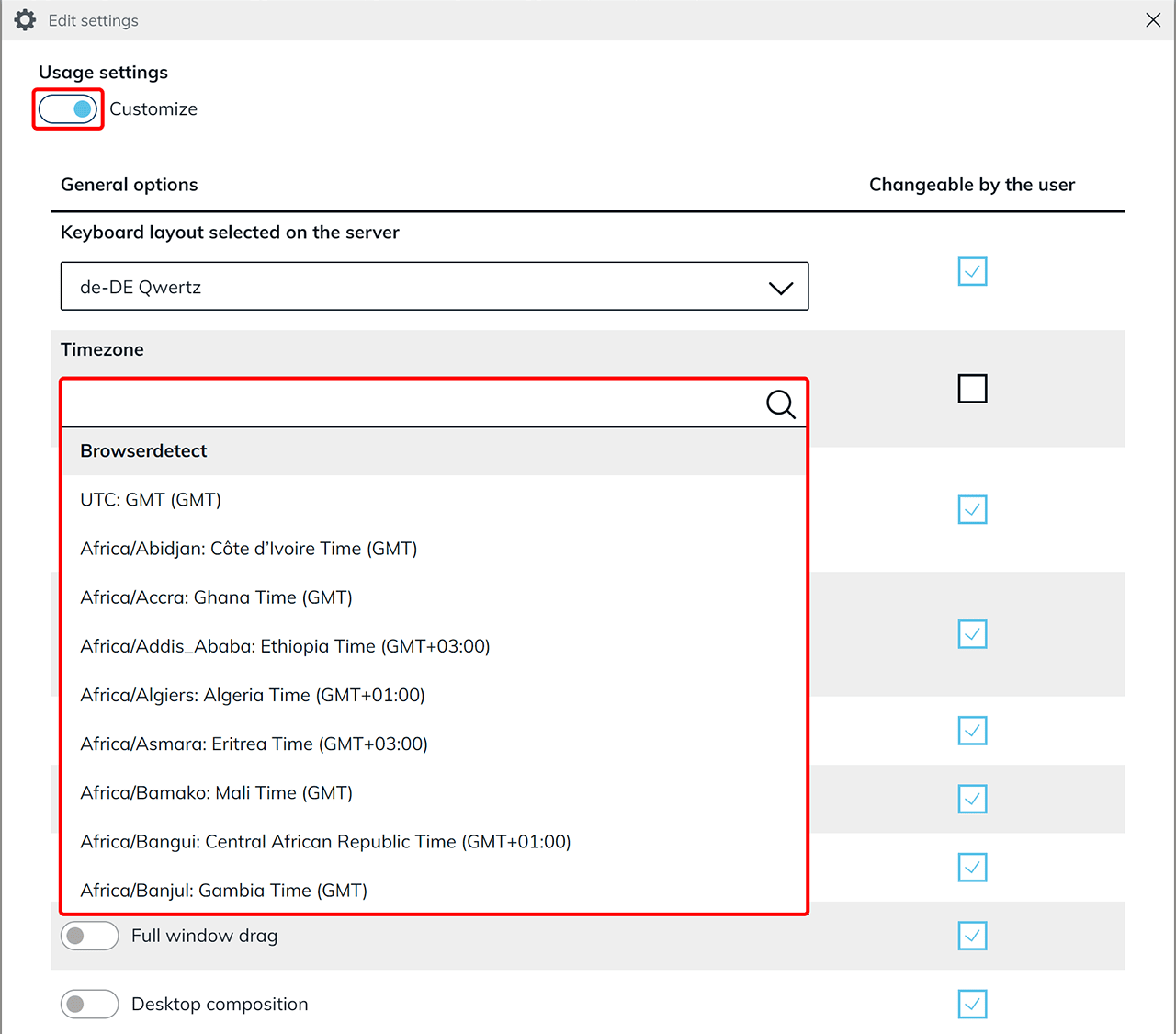Screen dimensions: 1176x1034
Task: Click the settings gear icon in title bar
Action: pos(25,20)
